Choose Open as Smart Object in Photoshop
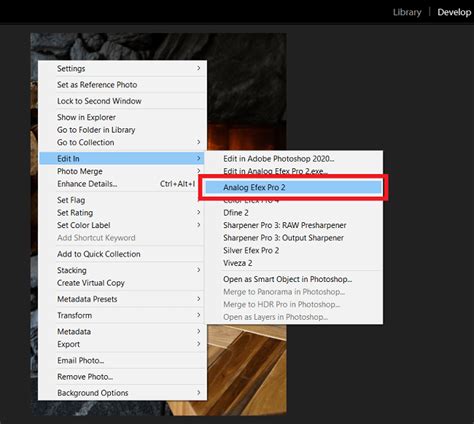The image size is (474, 424). (x=294, y=279)
